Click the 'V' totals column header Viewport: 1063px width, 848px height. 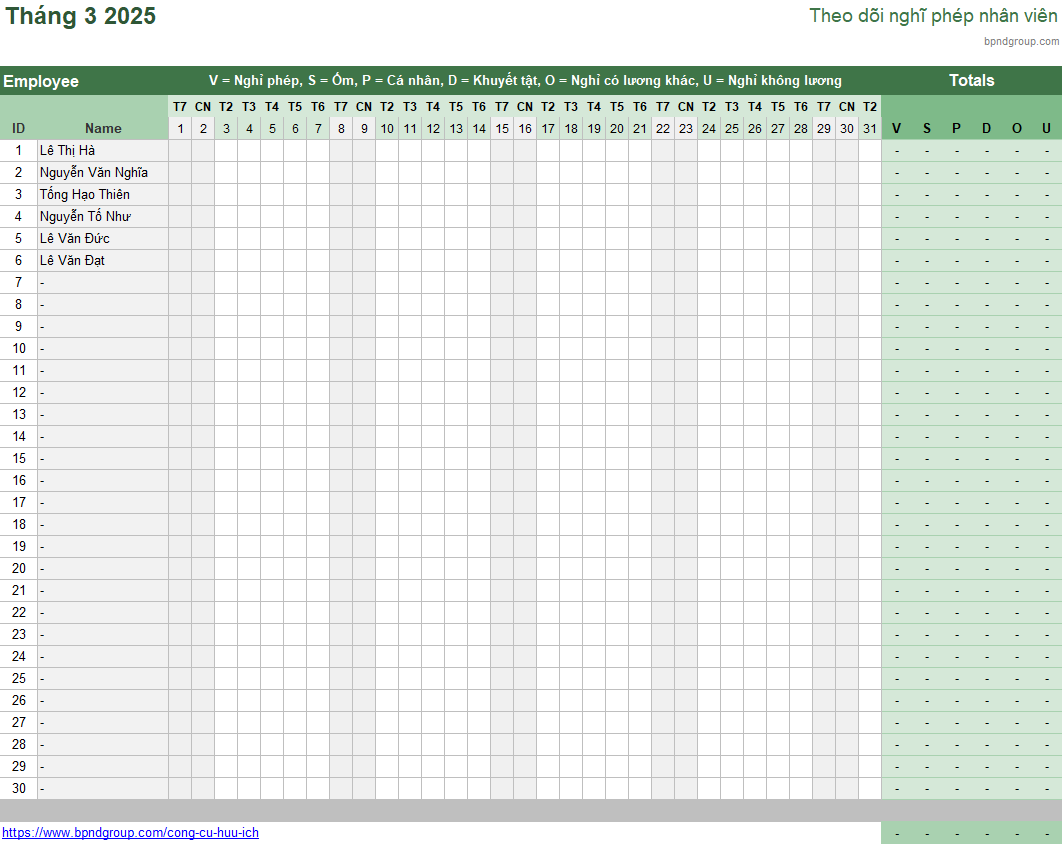[x=896, y=129]
